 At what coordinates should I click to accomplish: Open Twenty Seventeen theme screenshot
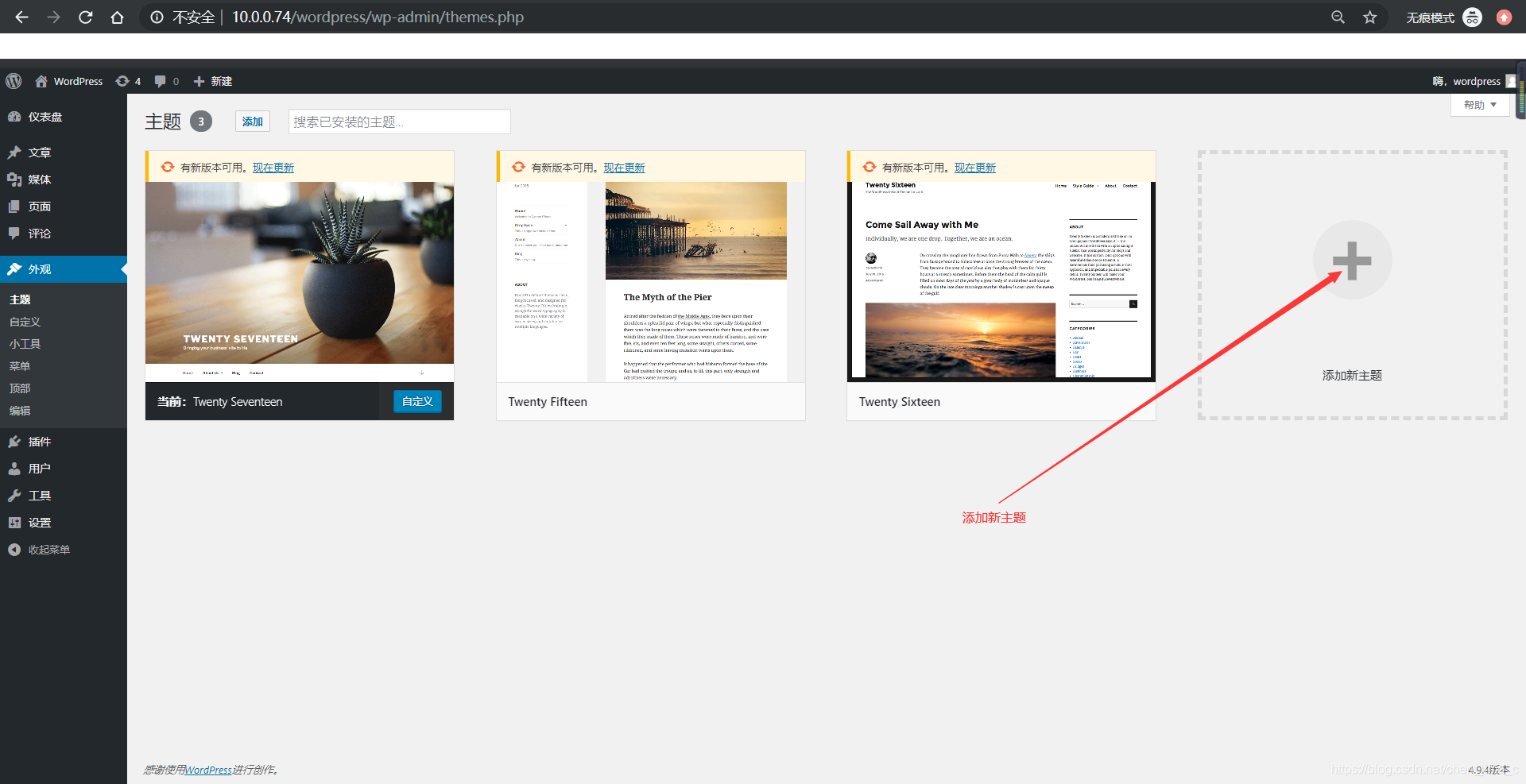click(x=300, y=282)
